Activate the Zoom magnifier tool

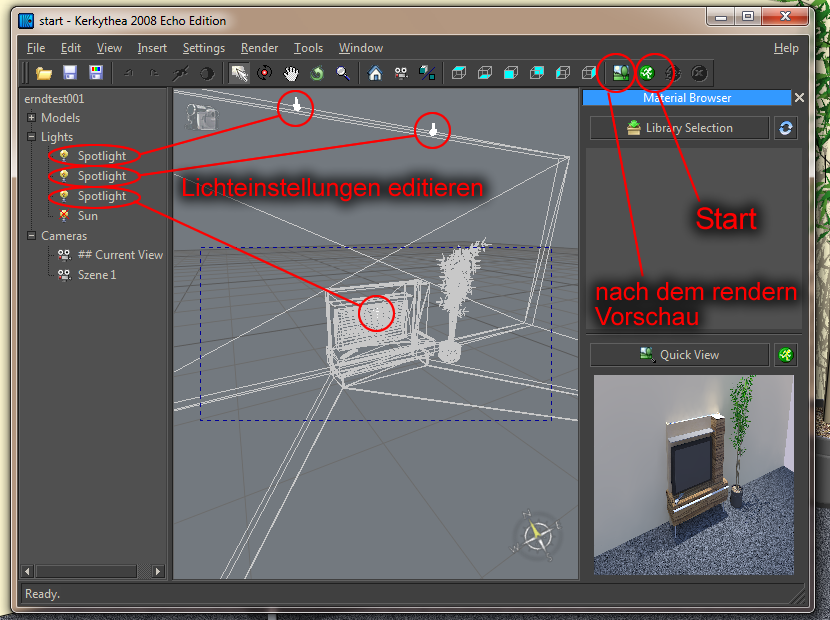(343, 73)
